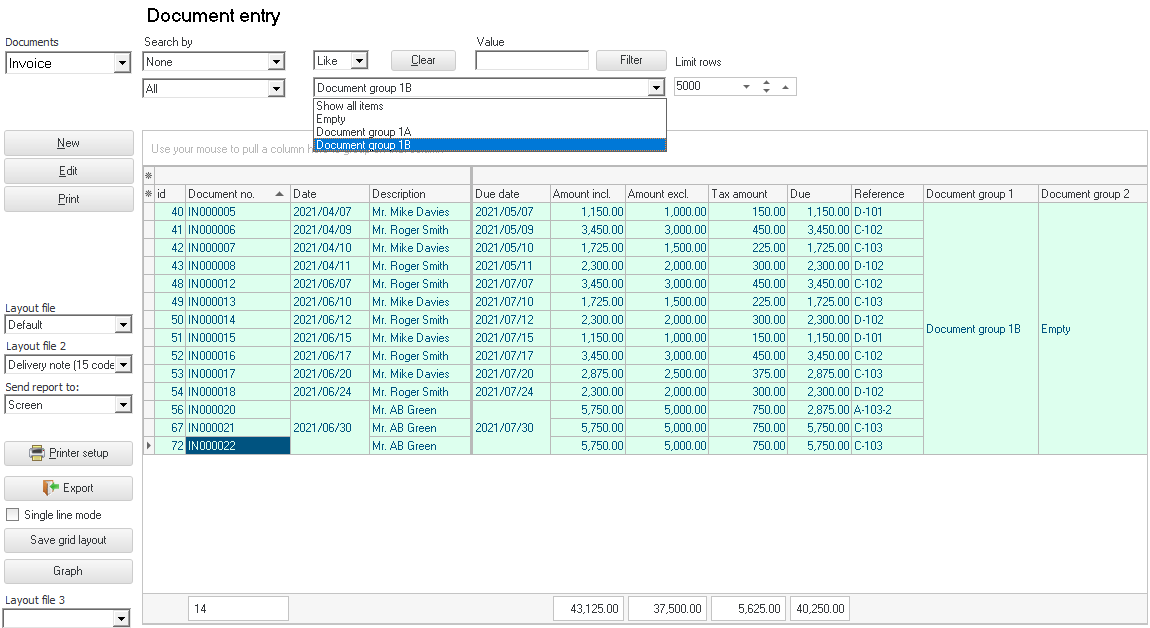Image resolution: width=1150 pixels, height=628 pixels.
Task: Open the Documents Invoice dropdown
Action: point(122,63)
